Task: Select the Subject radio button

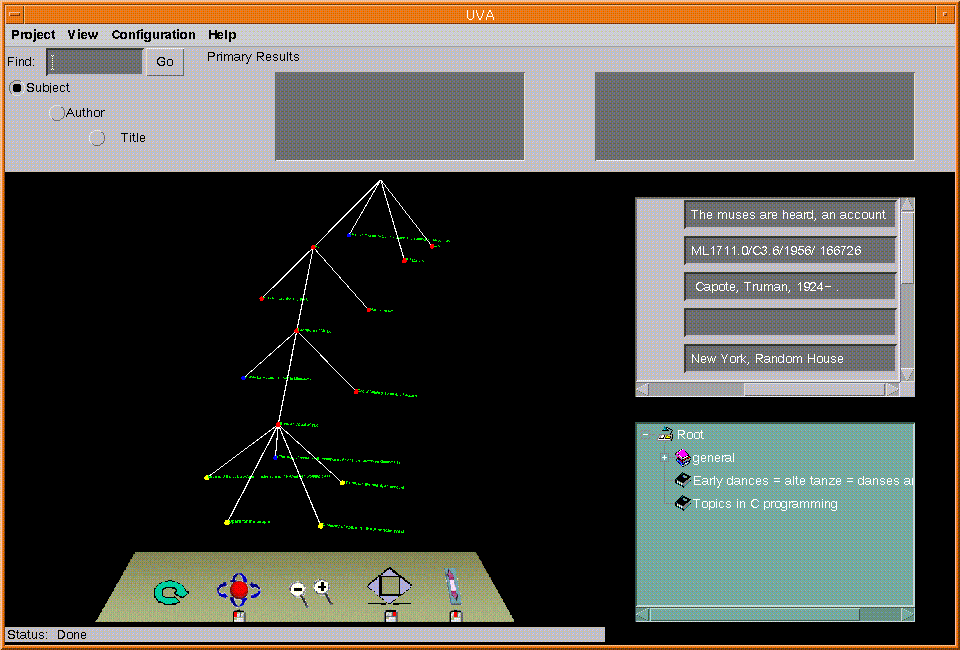Action: (17, 88)
